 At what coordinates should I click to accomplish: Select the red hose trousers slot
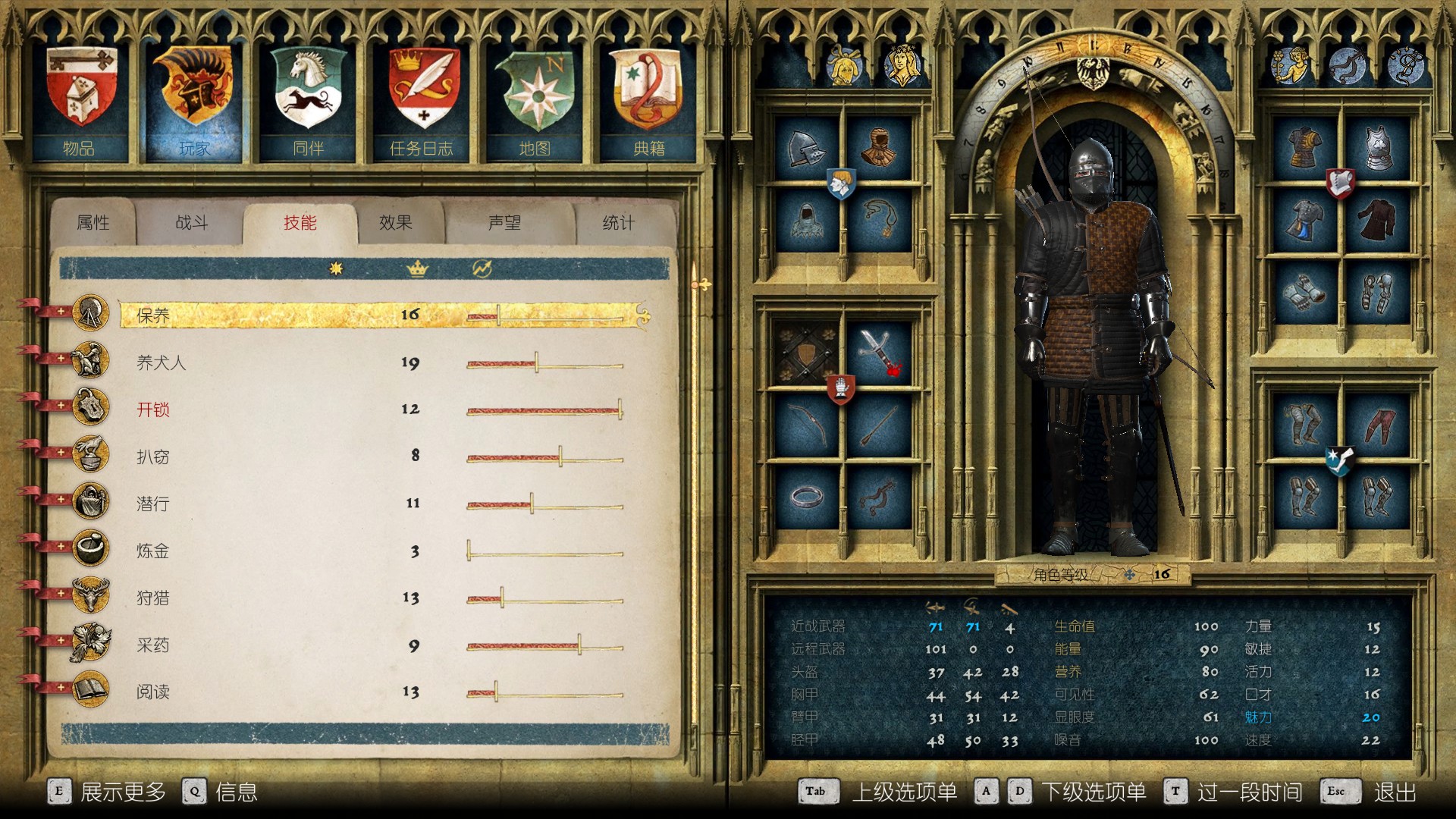[x=1378, y=425]
